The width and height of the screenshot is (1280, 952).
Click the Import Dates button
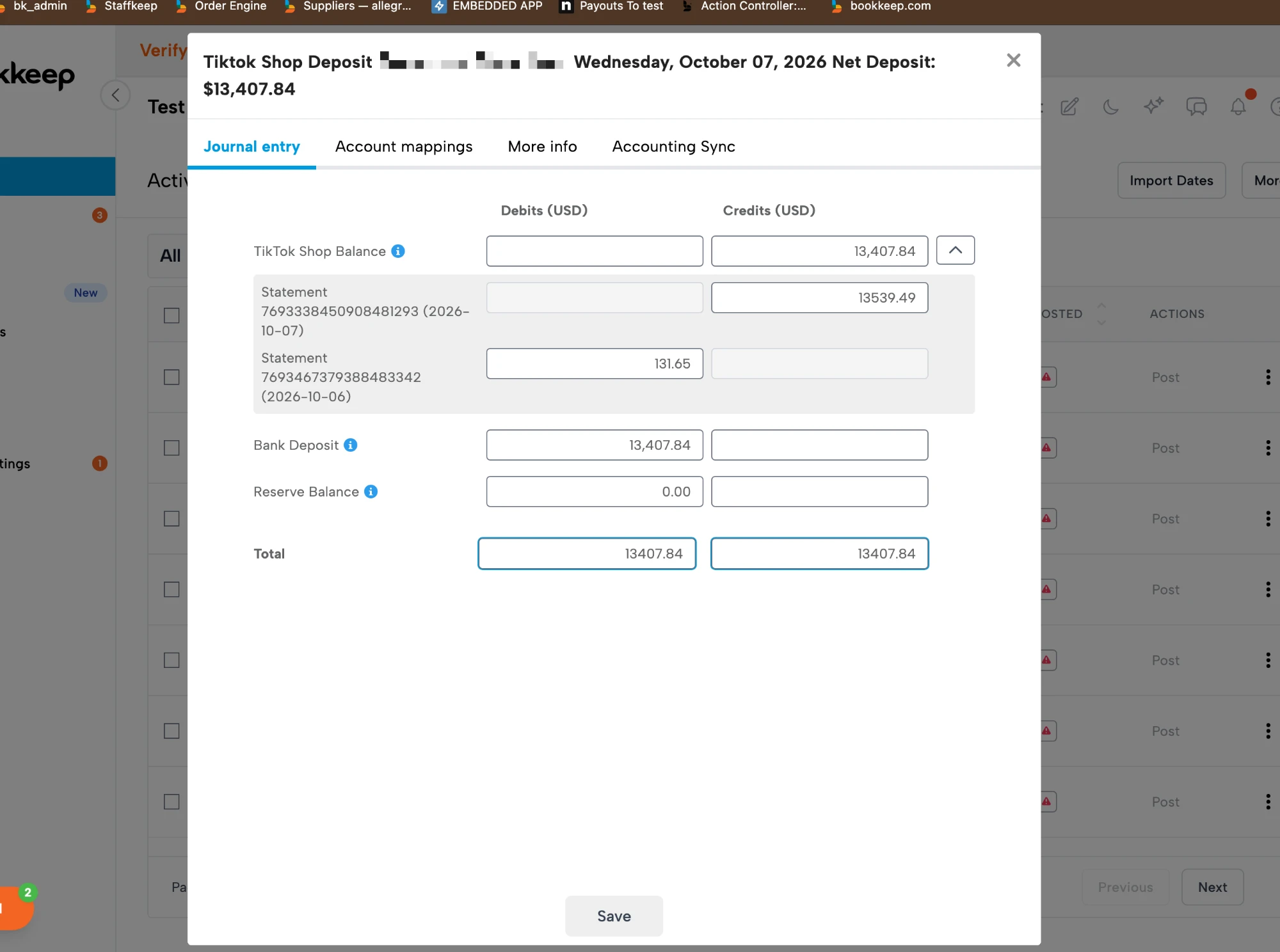[1171, 180]
